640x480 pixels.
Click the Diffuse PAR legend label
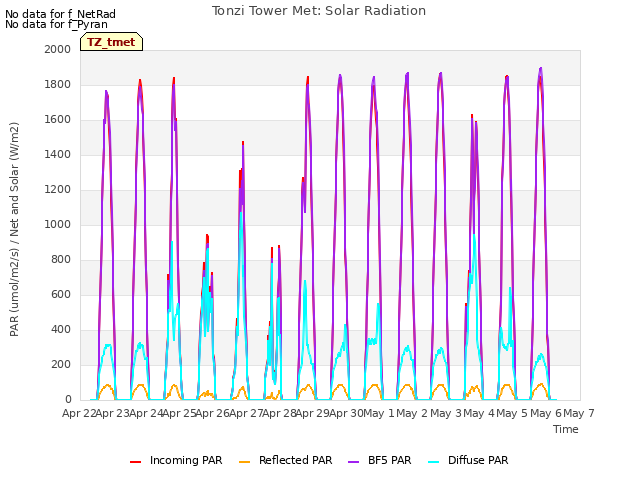tap(478, 460)
